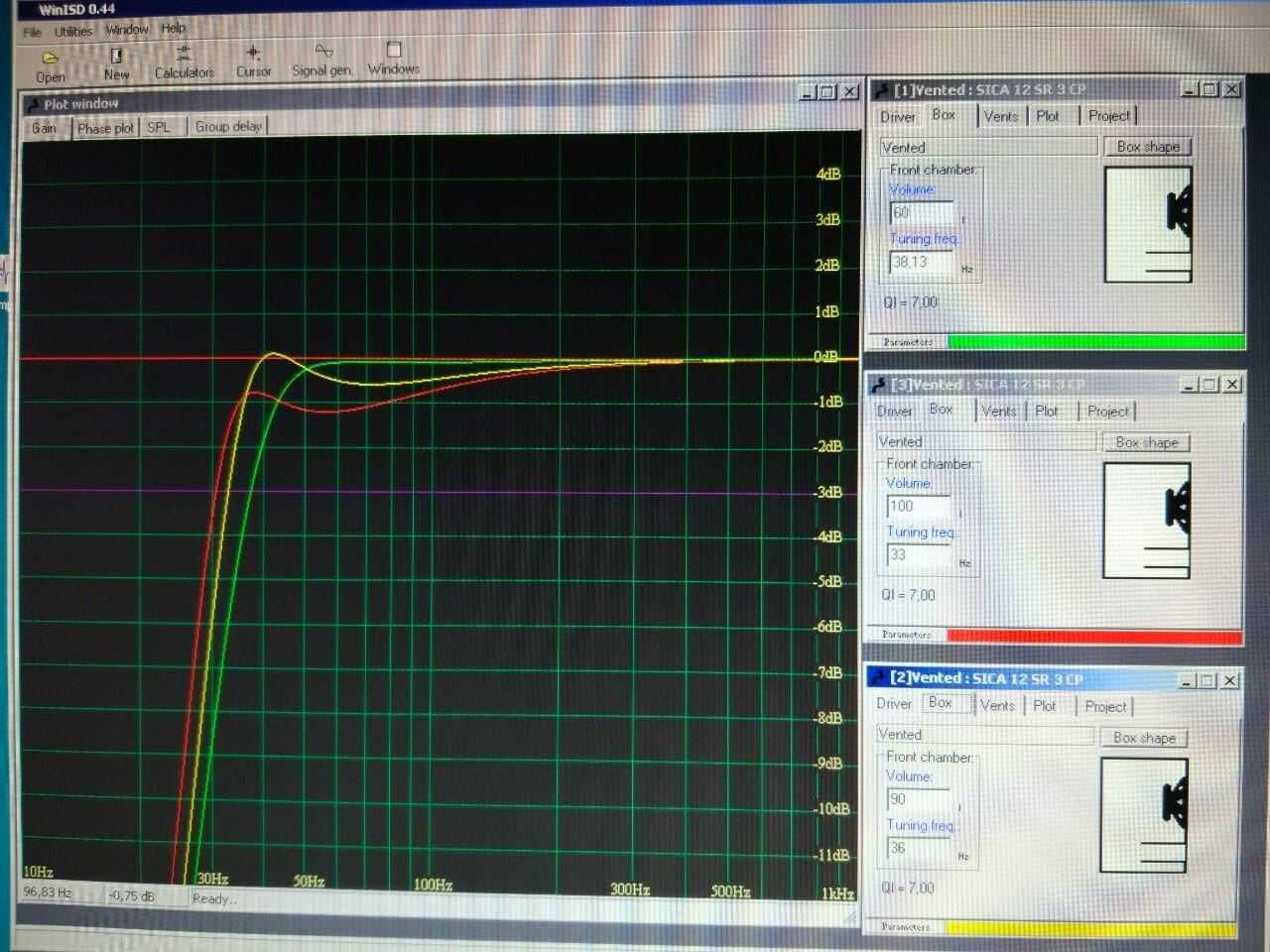Click Volume field showing 100 in project [3]

pos(919,506)
